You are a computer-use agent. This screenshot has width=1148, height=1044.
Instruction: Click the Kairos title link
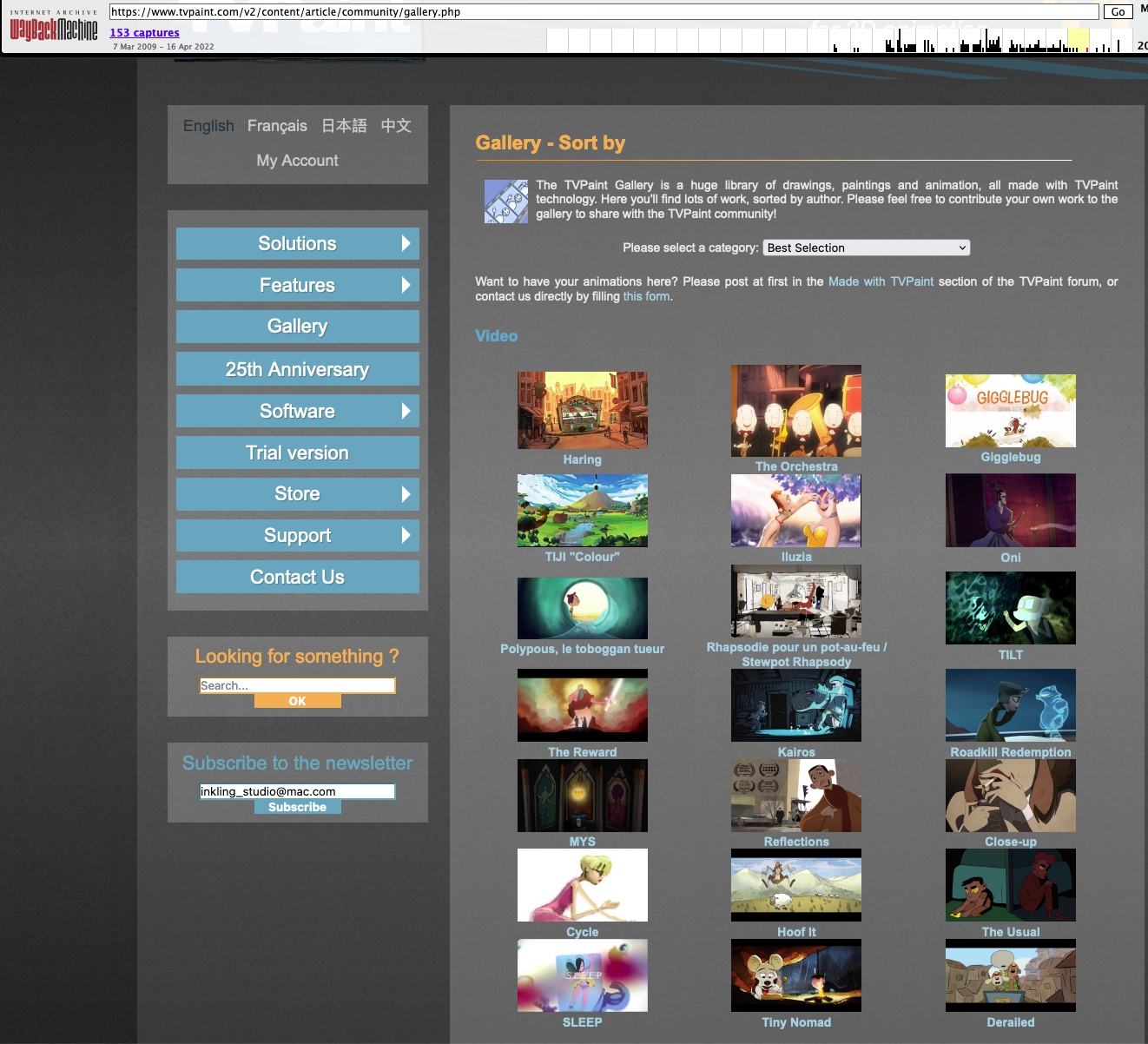tap(796, 752)
